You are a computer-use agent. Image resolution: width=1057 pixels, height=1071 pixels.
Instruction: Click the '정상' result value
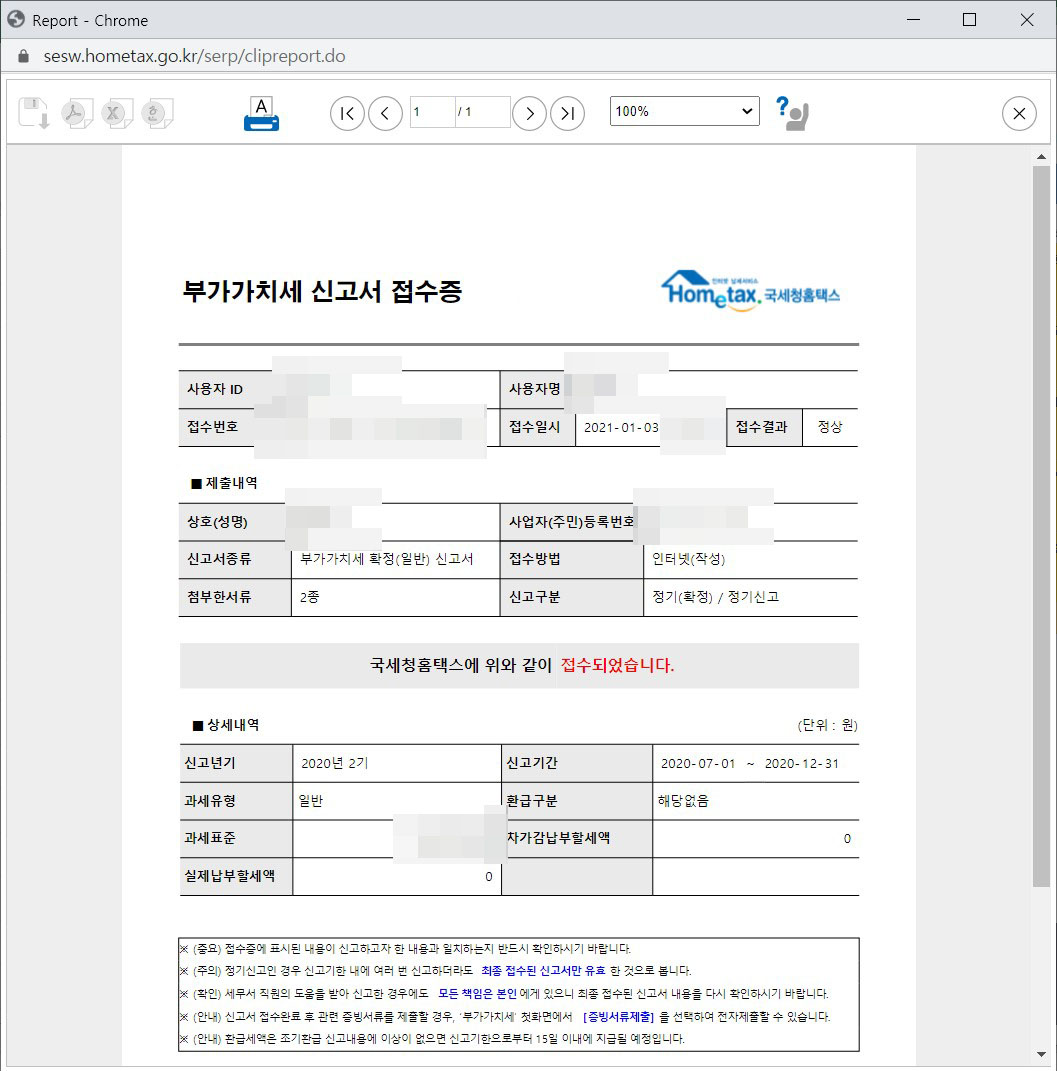click(830, 427)
